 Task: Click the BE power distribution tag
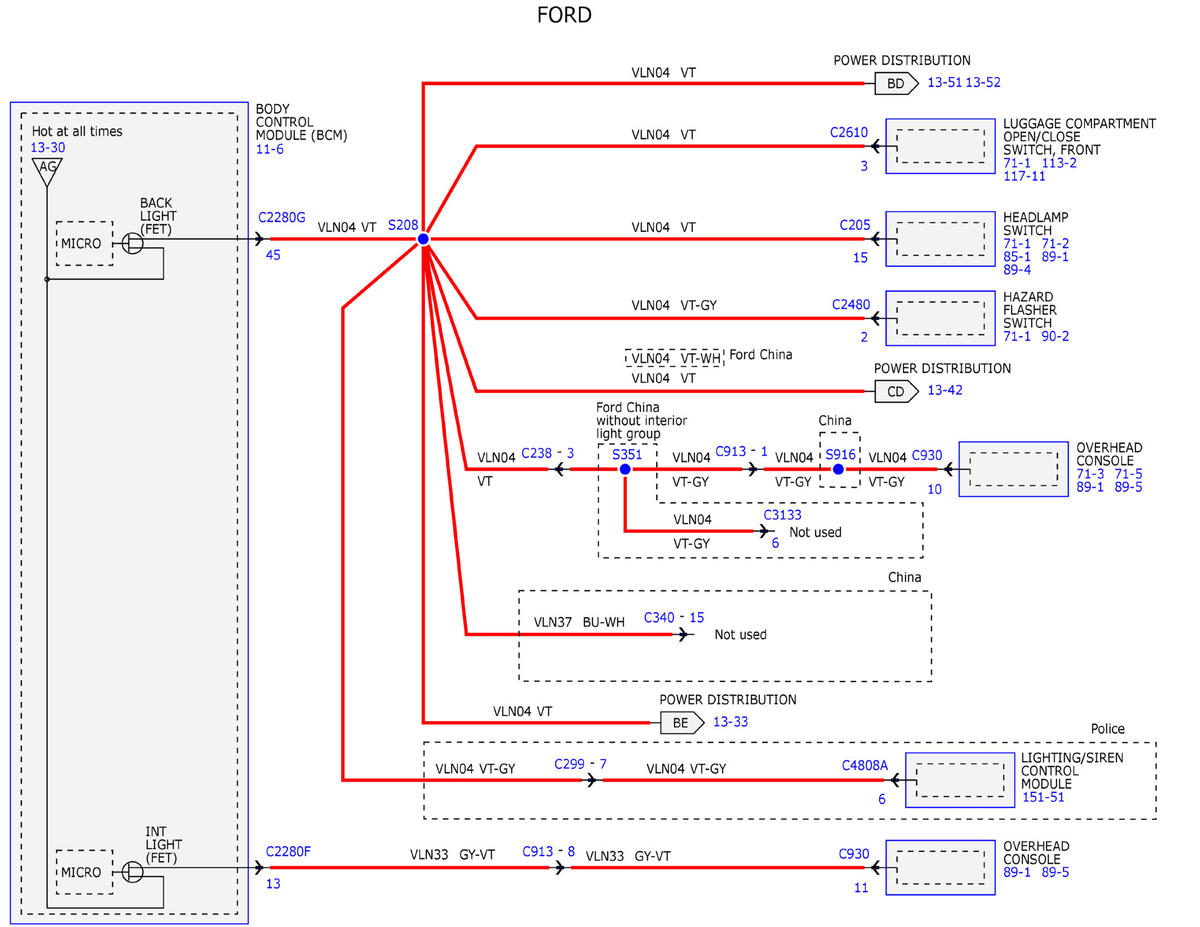tap(681, 722)
